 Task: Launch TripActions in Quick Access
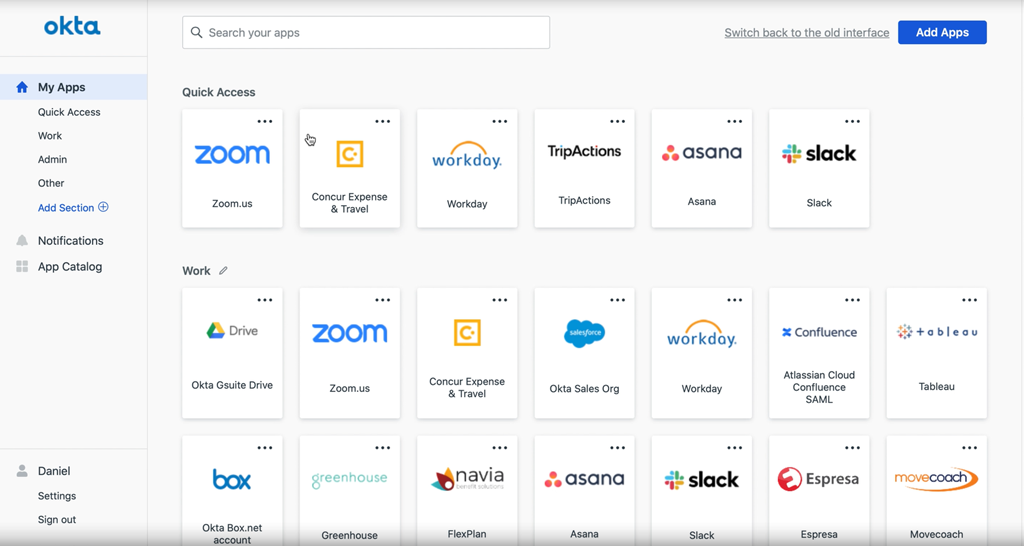[584, 167]
